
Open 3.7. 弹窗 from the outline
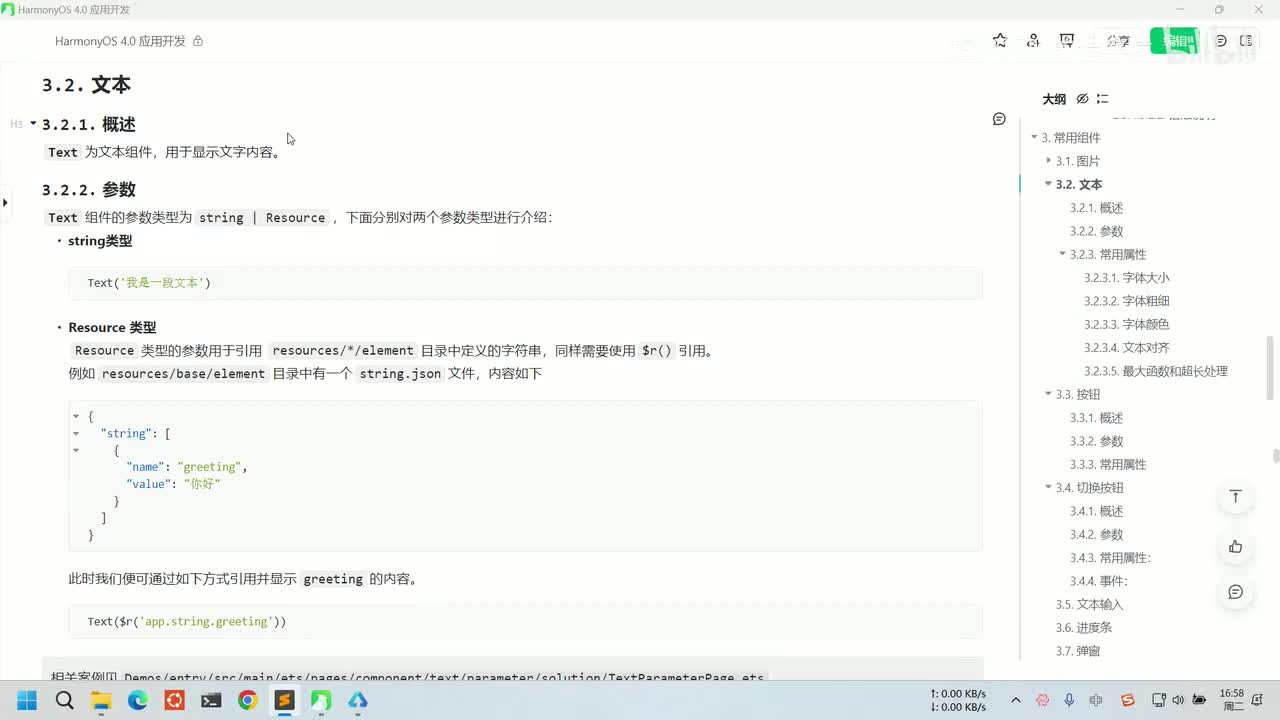[1078, 651]
